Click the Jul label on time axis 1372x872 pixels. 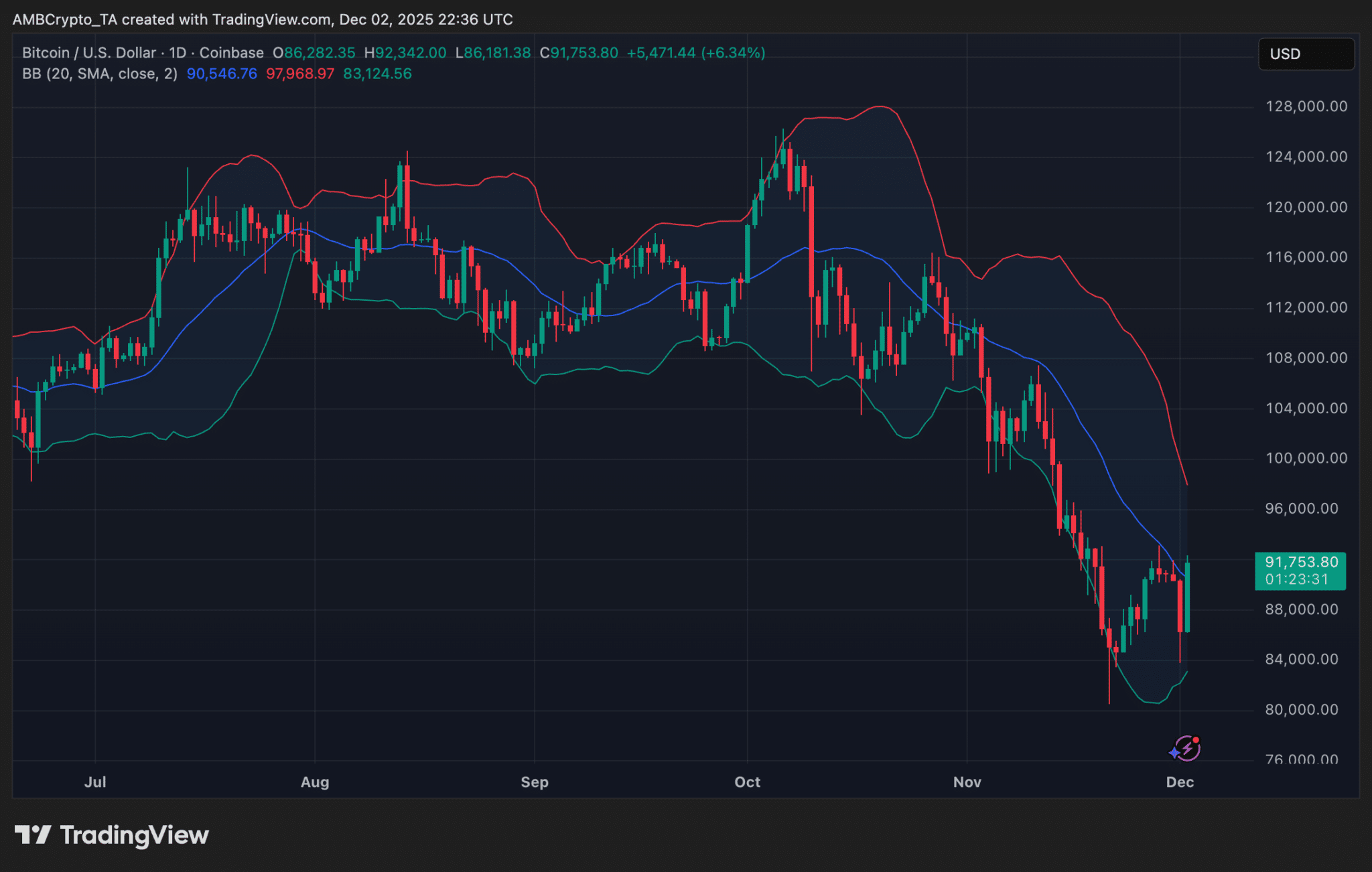pos(95,782)
